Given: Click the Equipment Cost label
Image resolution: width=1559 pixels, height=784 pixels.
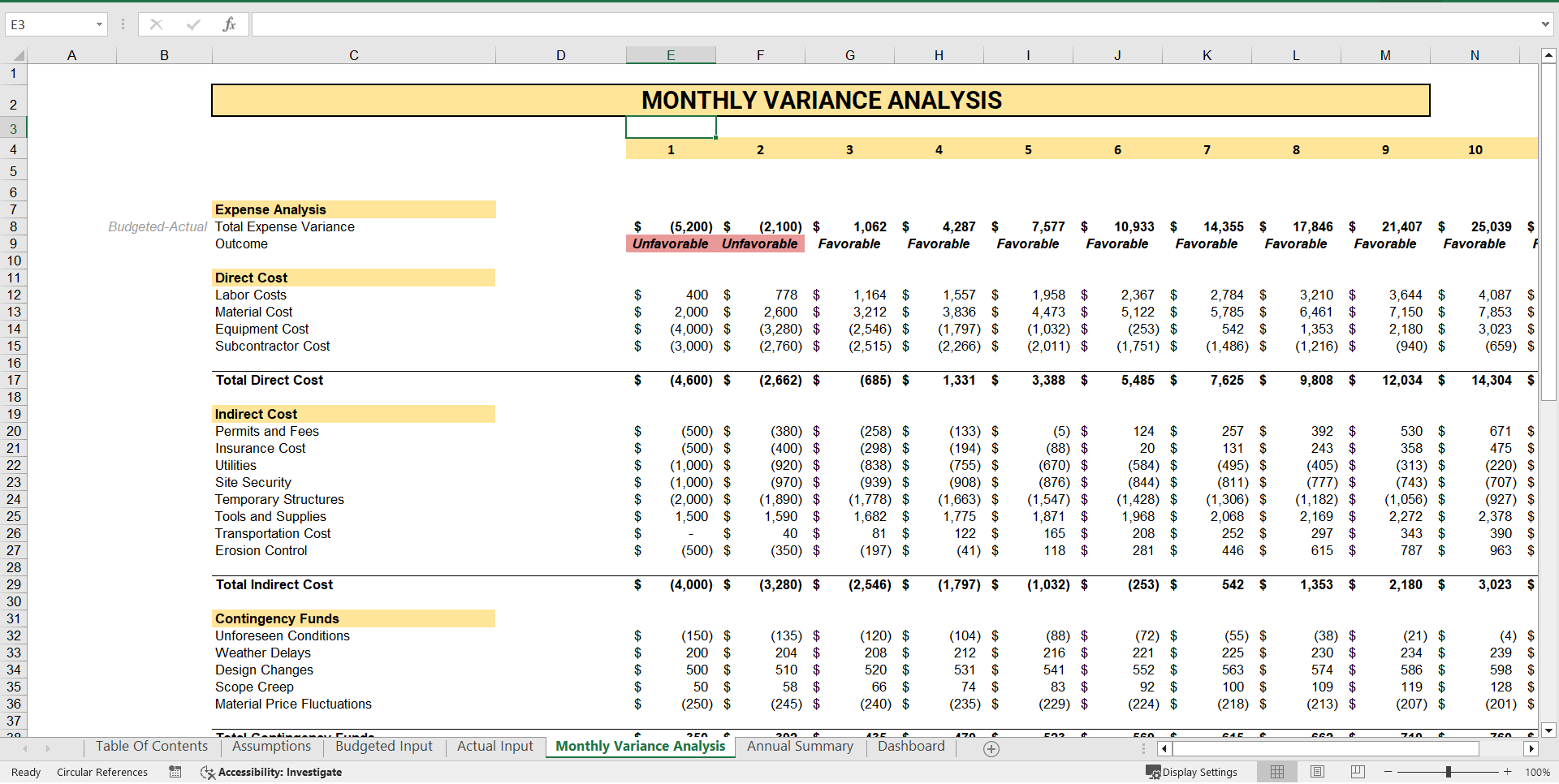Looking at the screenshot, I should [x=262, y=330].
